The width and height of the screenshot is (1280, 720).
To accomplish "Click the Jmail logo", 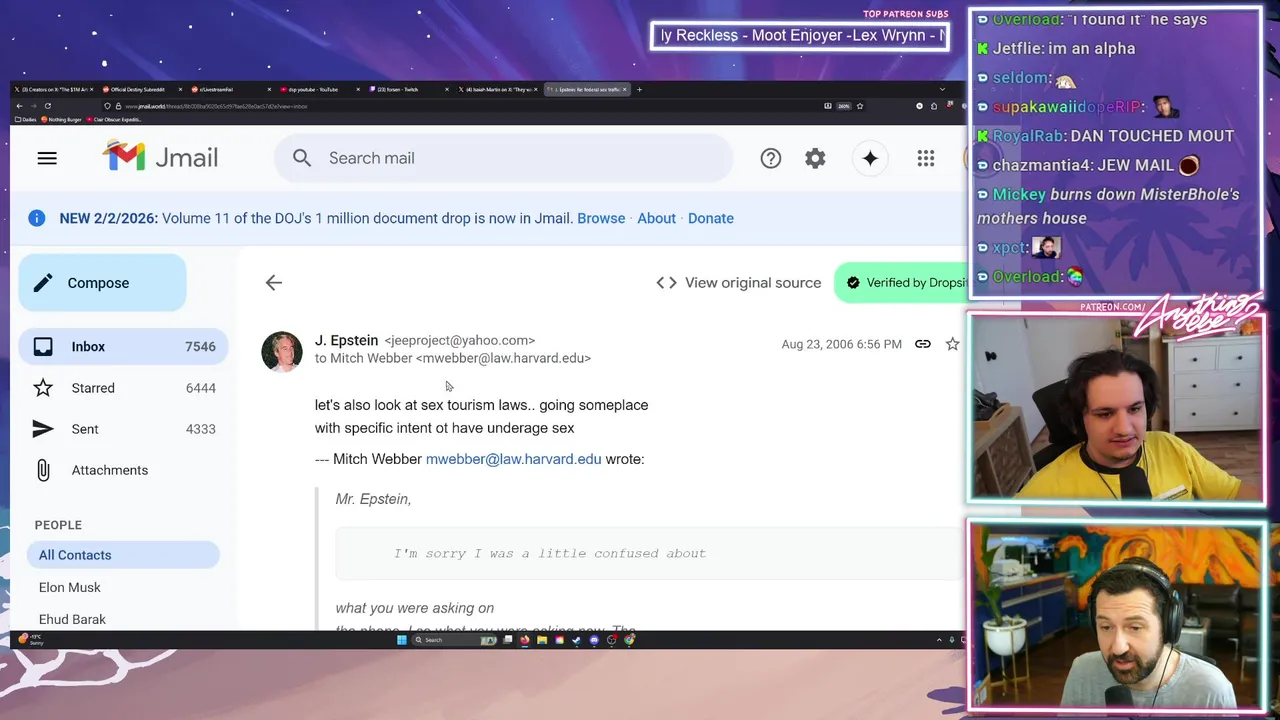I will (x=160, y=157).
